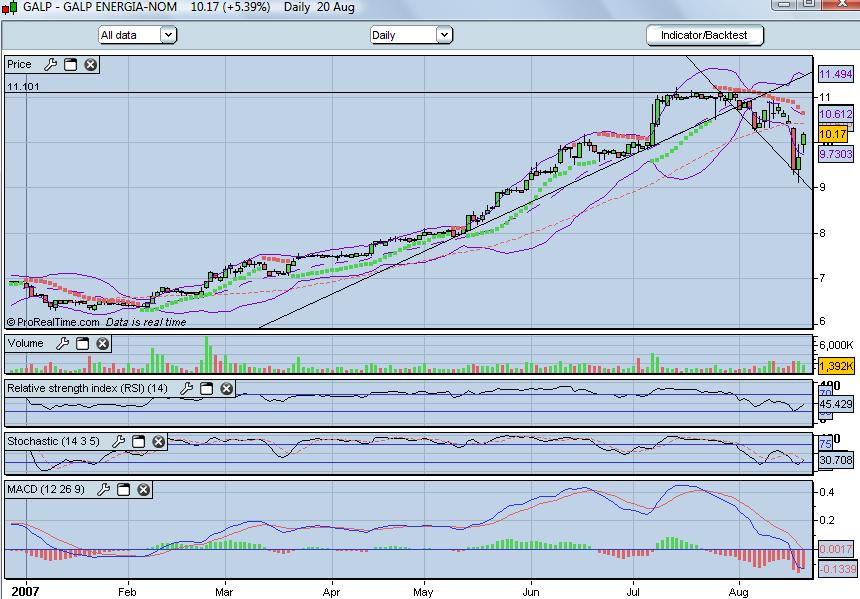
Task: Click the -0.1339 MACD value tag
Action: tap(837, 569)
